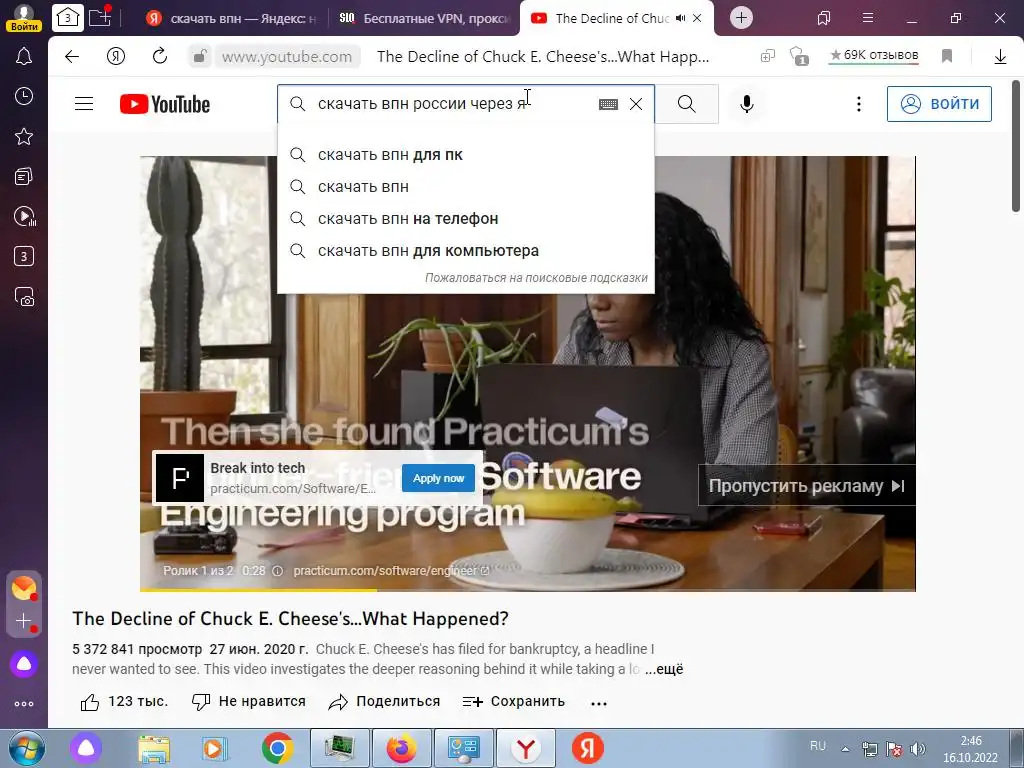Click the 'ВОЙТИ' sign-in button

click(939, 104)
